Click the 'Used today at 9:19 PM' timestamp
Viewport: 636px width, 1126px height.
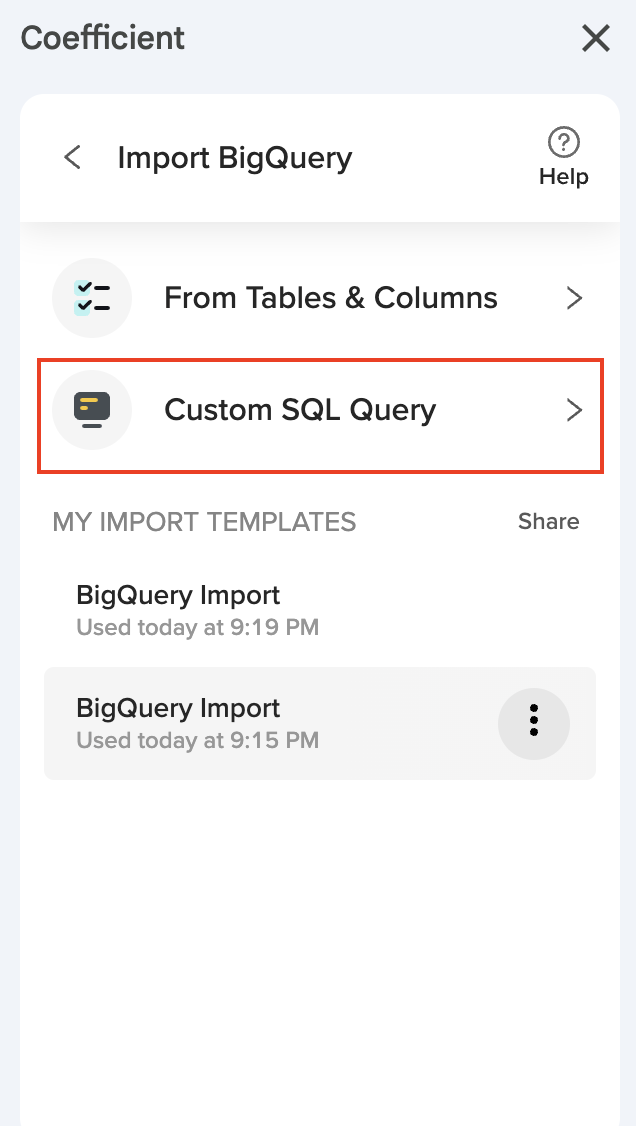(197, 628)
